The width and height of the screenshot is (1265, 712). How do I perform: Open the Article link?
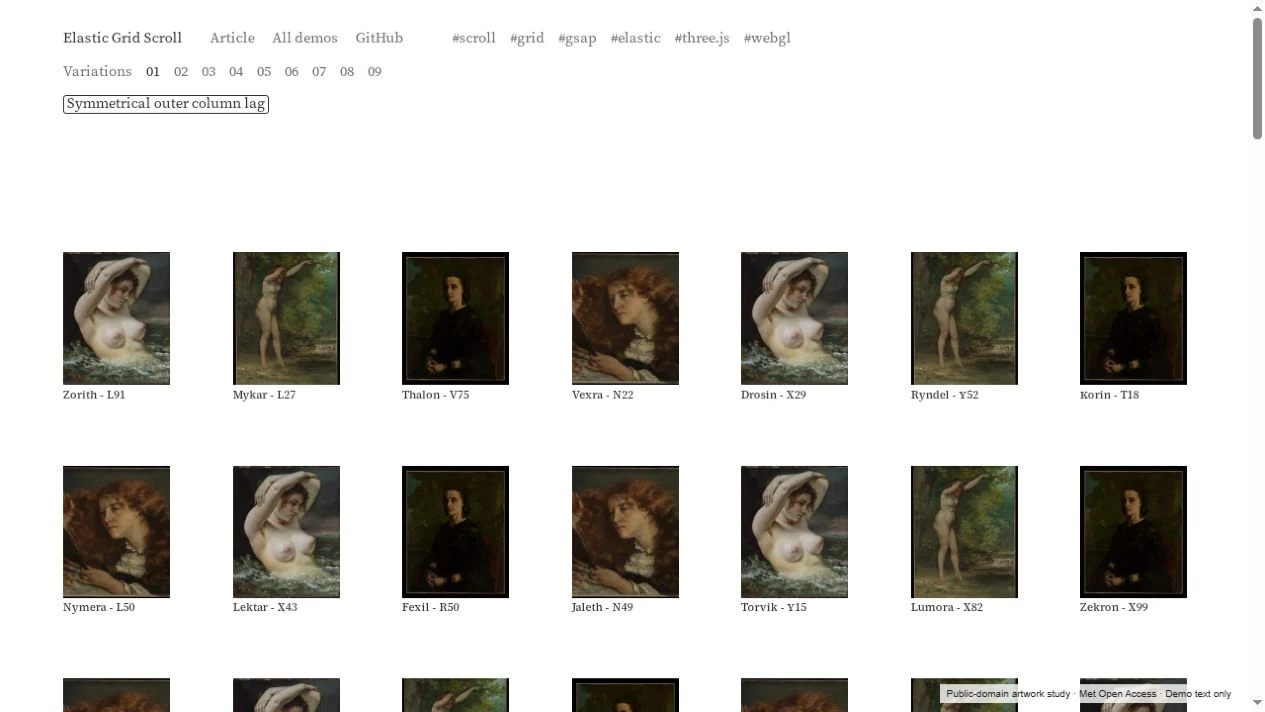coord(232,38)
